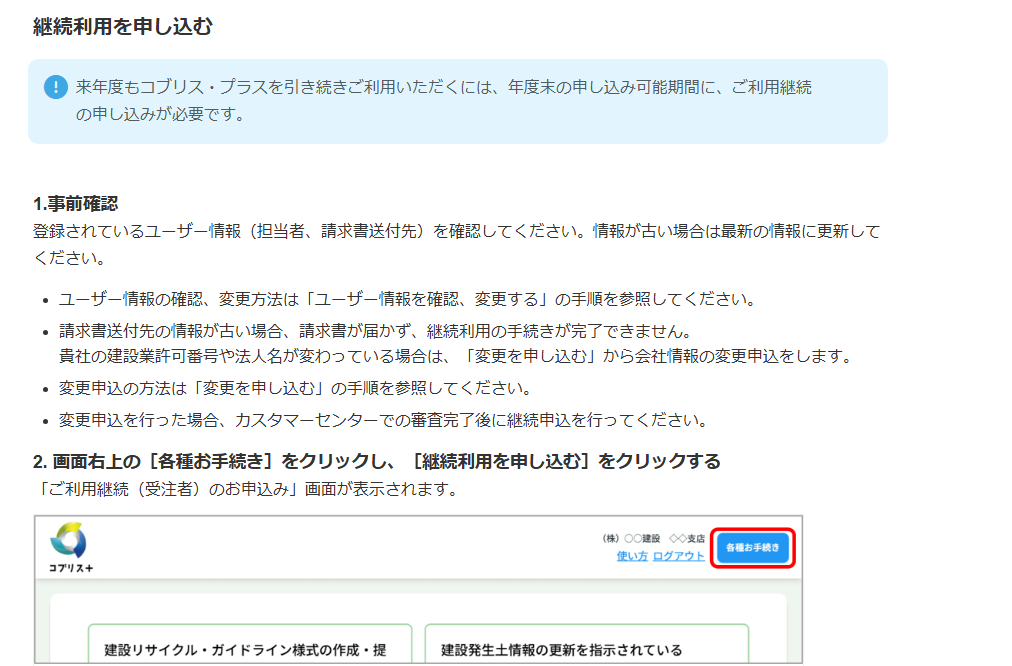Screen dimensions: 1012x666
Task: Click the 変更申込の方法は bullet item
Action: click(x=294, y=388)
